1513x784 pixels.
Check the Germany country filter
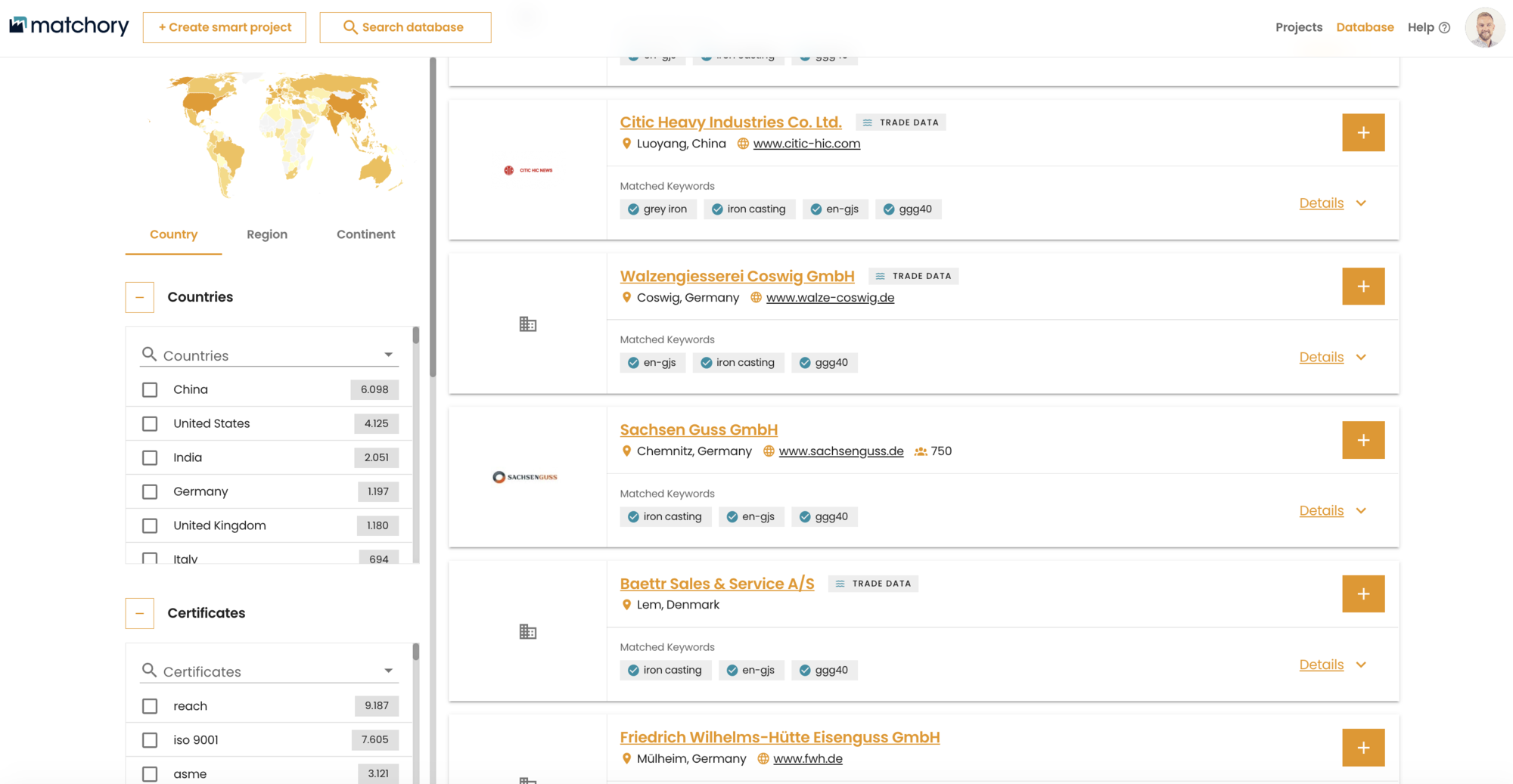click(x=150, y=491)
